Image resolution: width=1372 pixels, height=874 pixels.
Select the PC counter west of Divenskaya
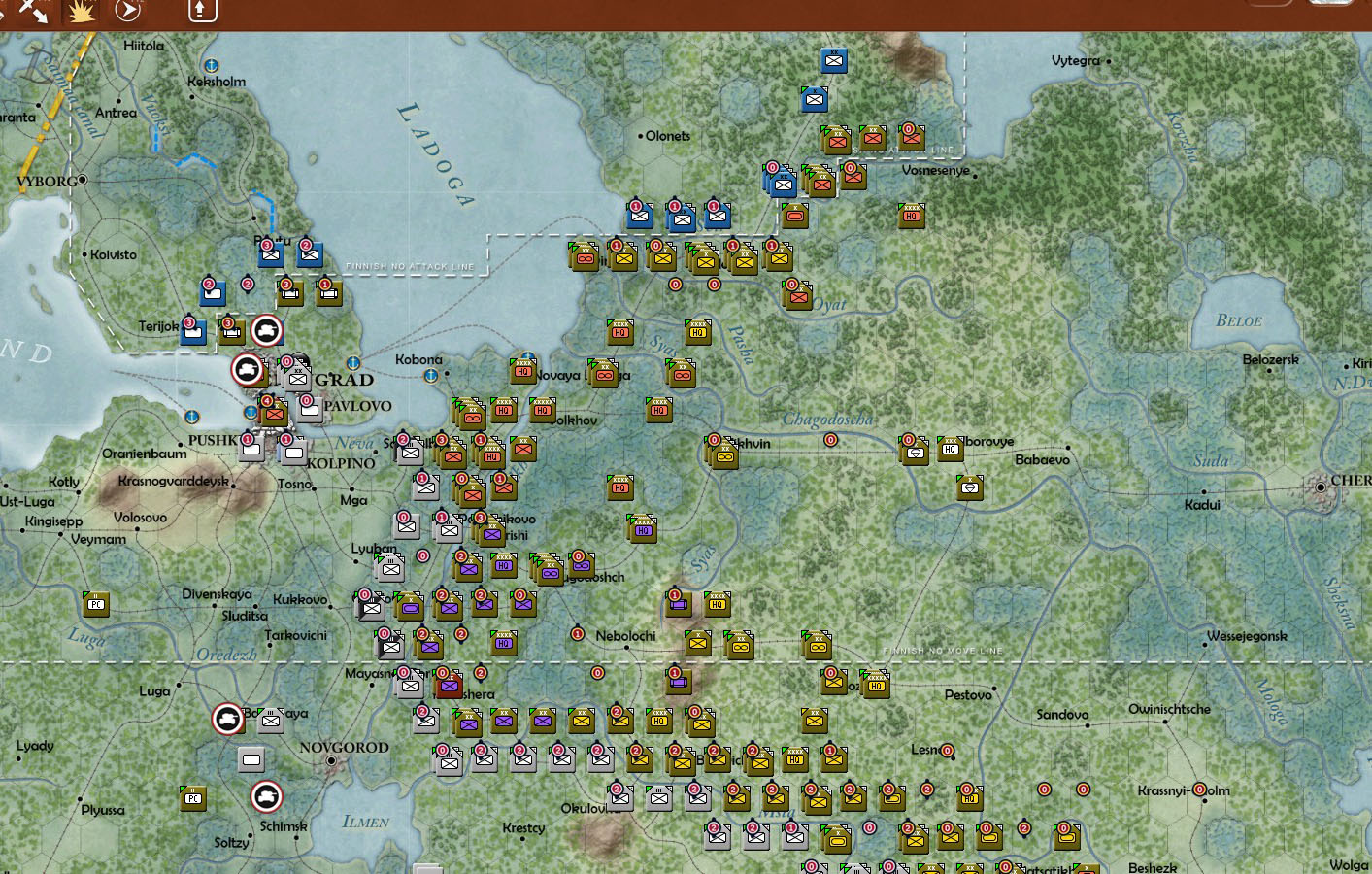[x=95, y=604]
